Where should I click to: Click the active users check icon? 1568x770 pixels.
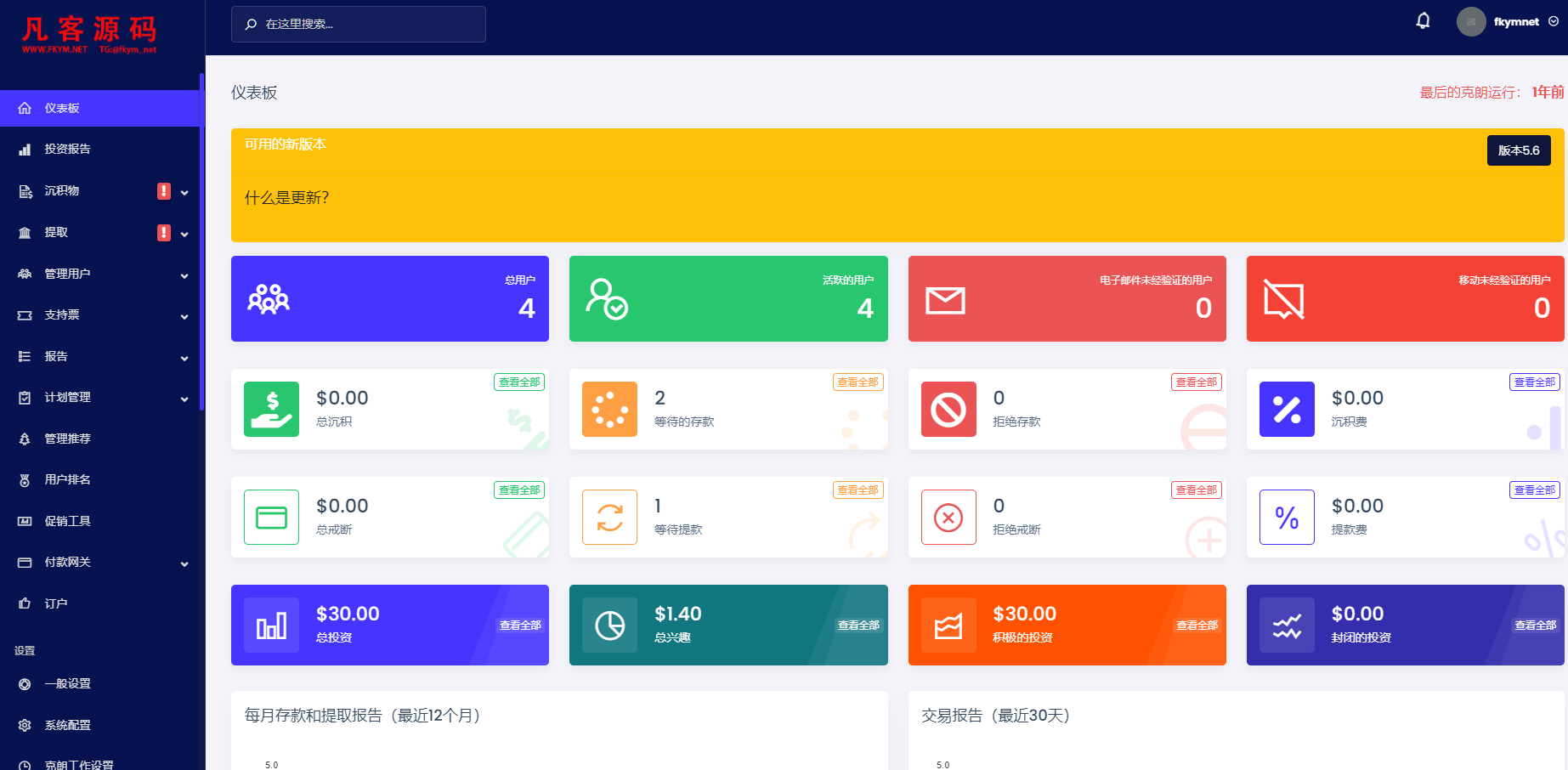tap(606, 299)
